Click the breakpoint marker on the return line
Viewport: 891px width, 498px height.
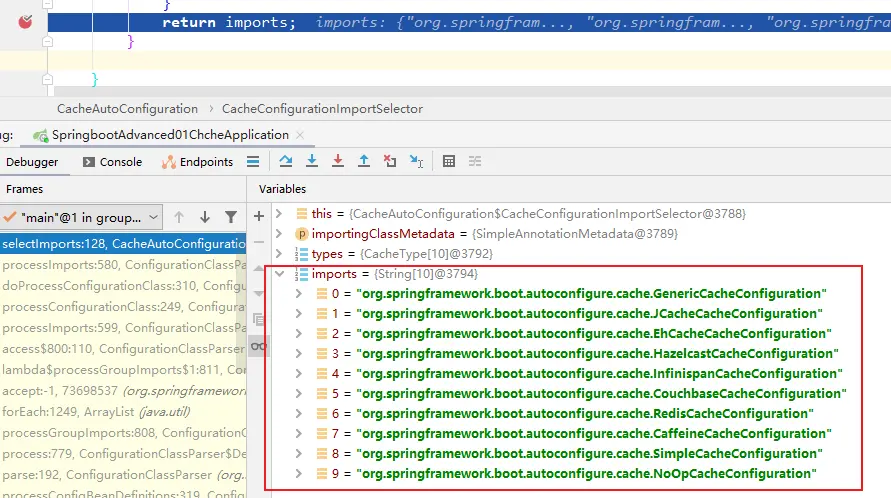coord(25,22)
